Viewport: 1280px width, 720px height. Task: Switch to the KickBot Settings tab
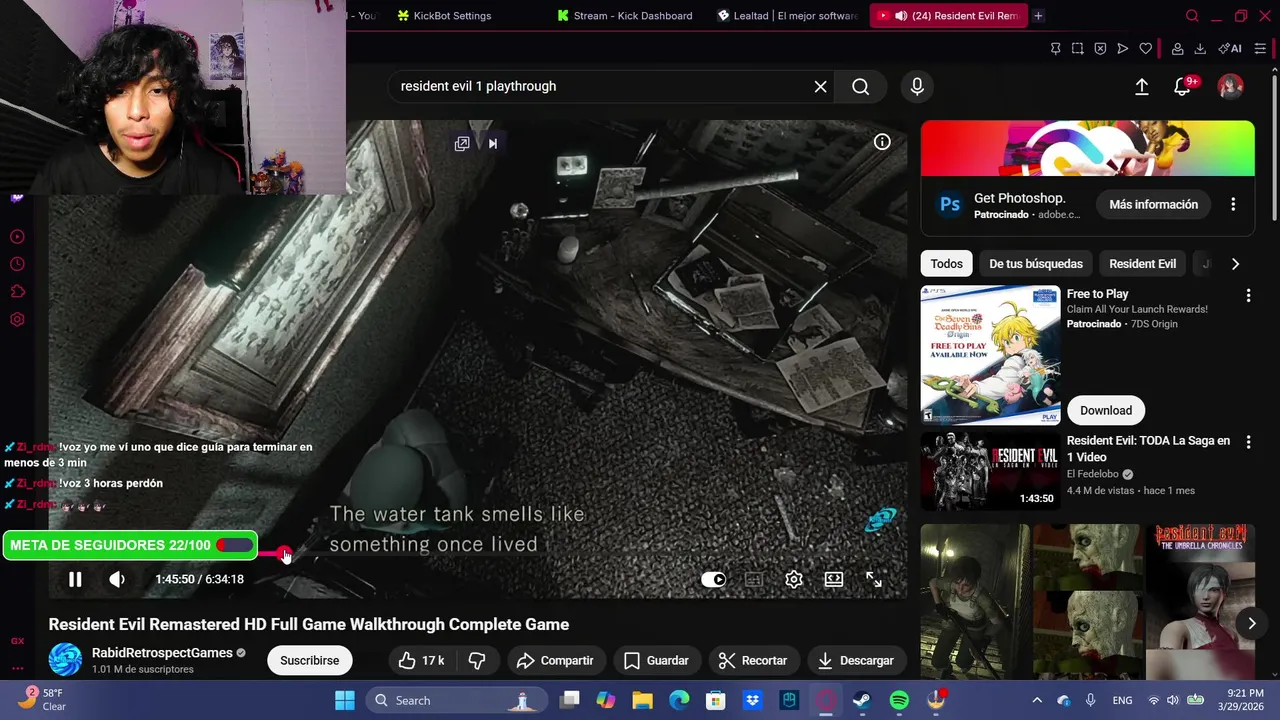click(443, 16)
